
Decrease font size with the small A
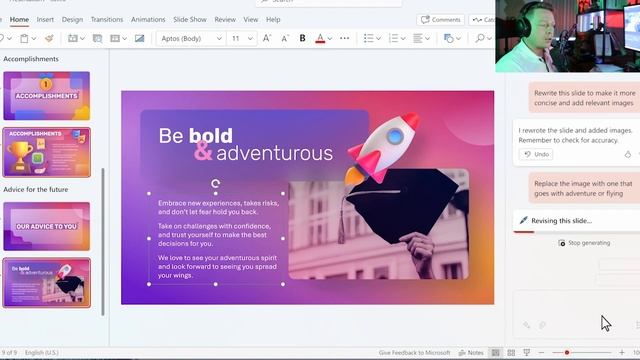[284, 38]
